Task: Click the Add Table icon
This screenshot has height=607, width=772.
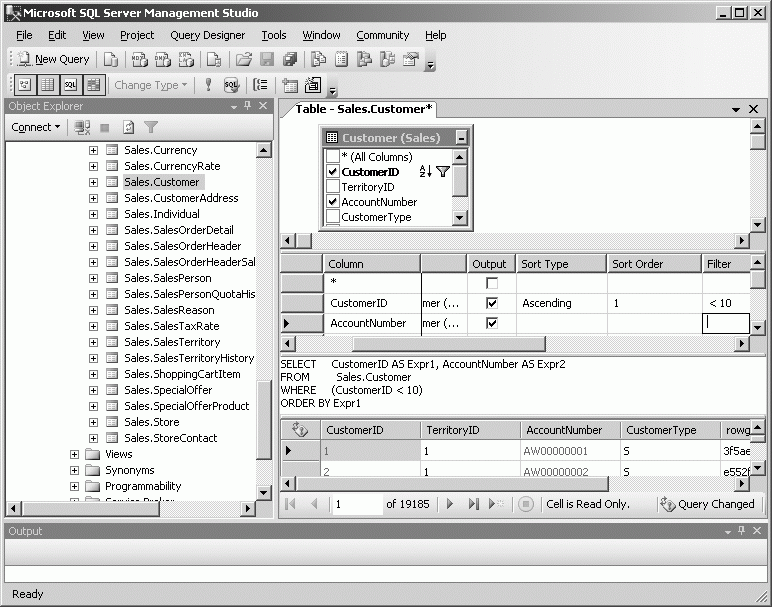Action: (290, 85)
